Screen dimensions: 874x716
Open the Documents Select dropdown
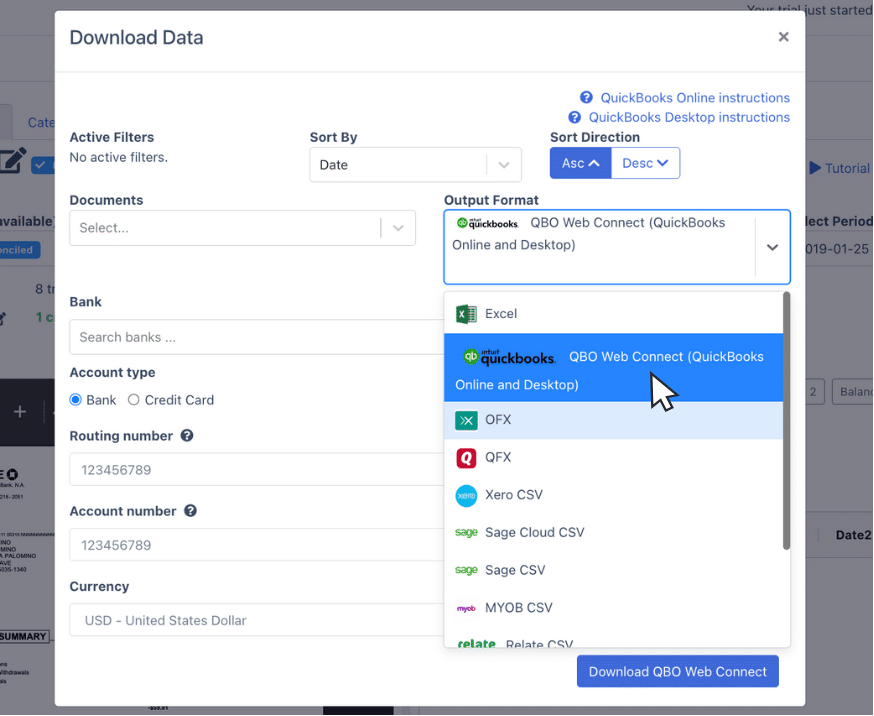pyautogui.click(x=242, y=228)
